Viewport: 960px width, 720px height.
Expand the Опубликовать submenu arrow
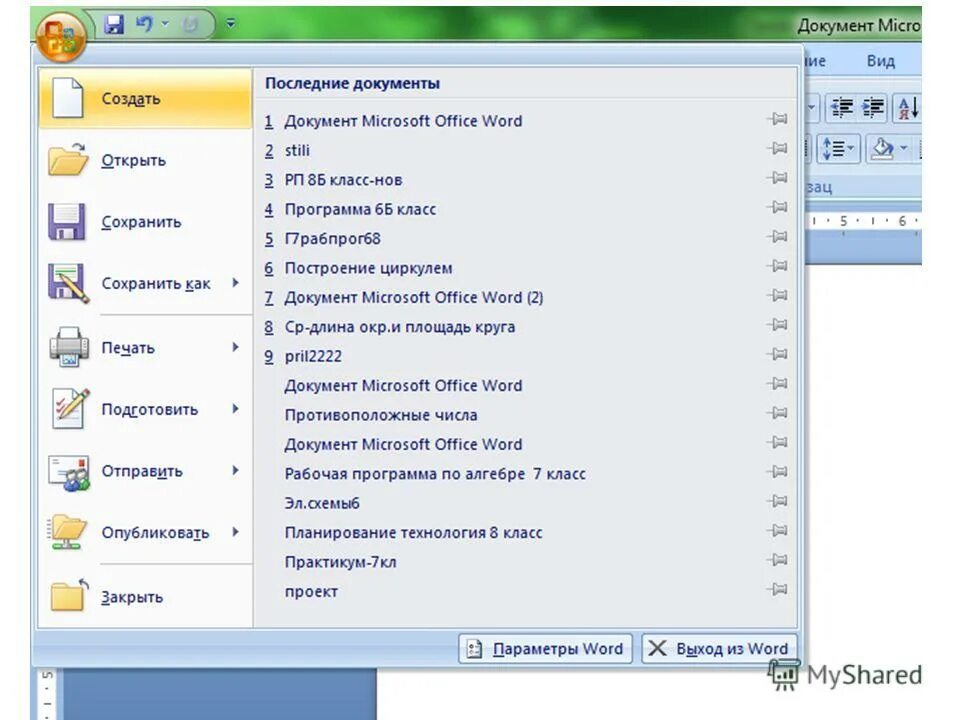pyautogui.click(x=236, y=531)
